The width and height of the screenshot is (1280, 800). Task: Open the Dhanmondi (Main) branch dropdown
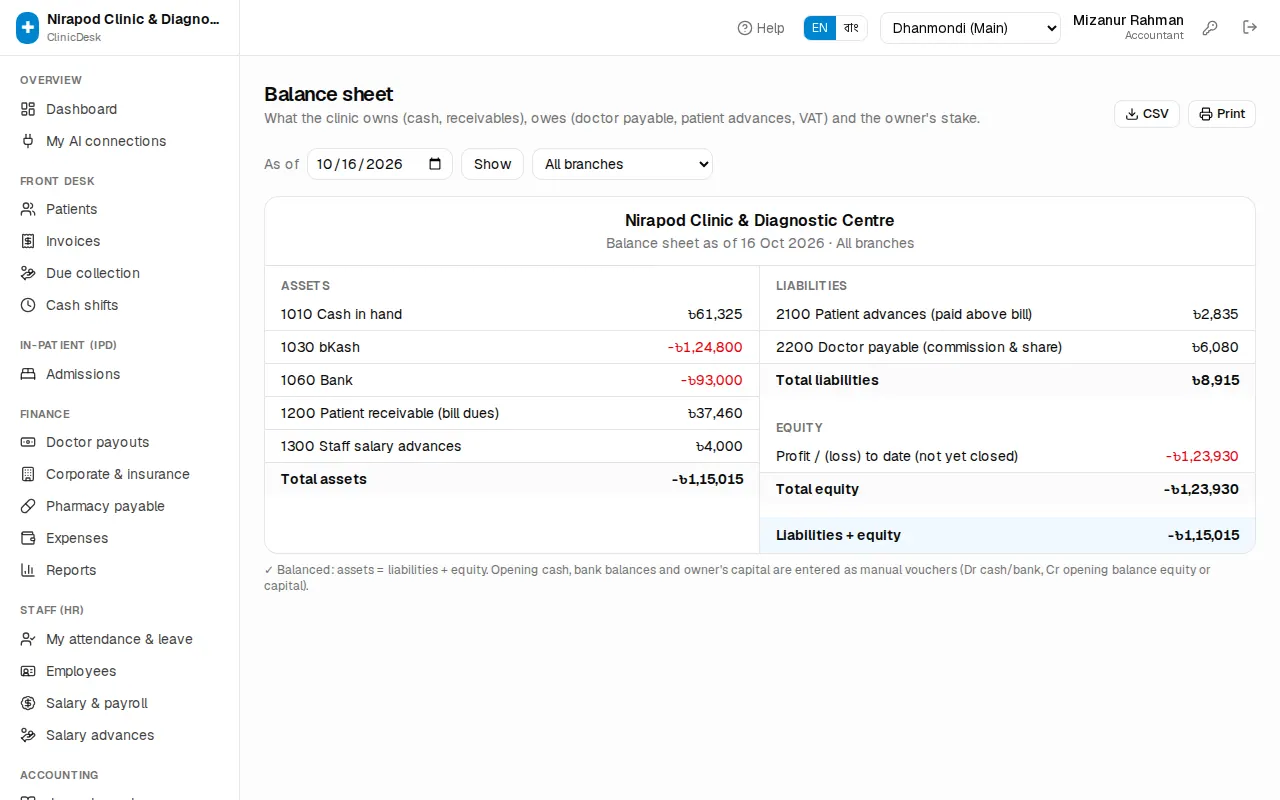970,28
